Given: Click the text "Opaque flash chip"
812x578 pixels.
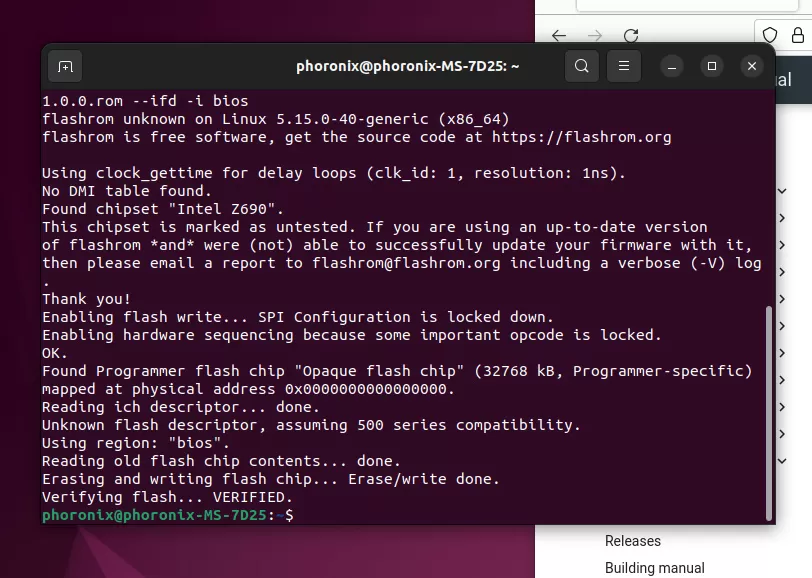Looking at the screenshot, I should coord(379,371).
